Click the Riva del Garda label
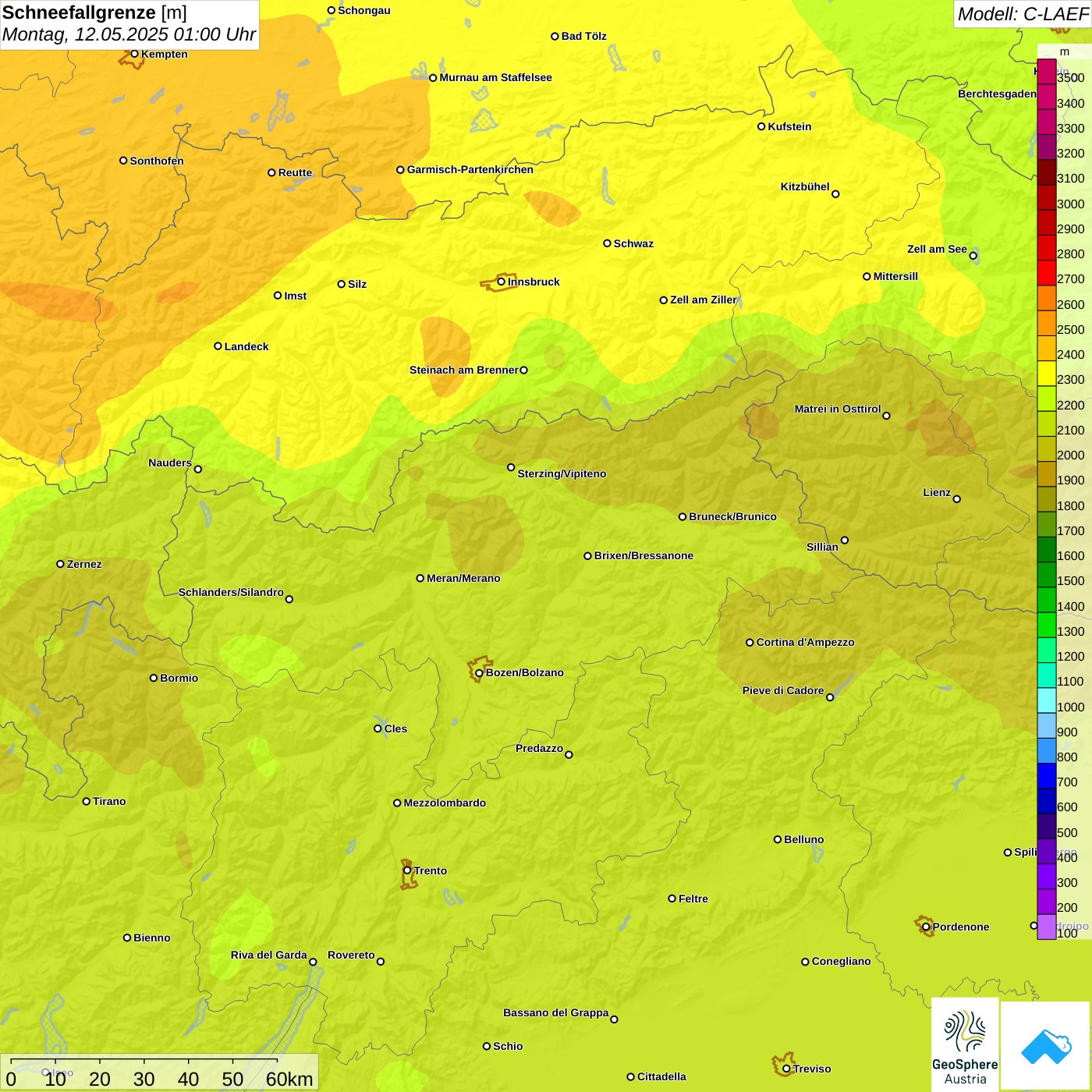The image size is (1092, 1092). click(269, 955)
